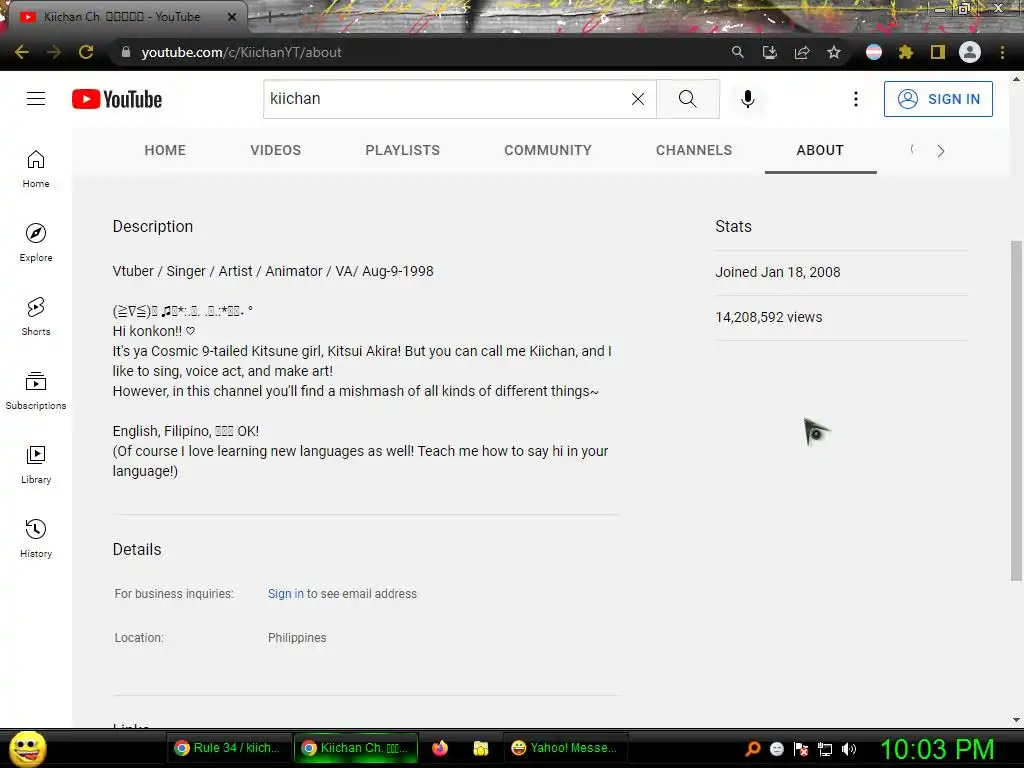Click the URL in the address bar

click(242, 52)
